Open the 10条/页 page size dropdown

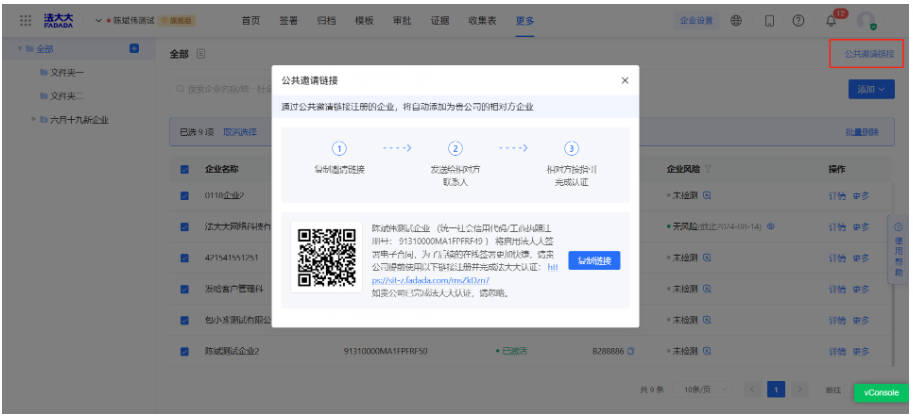click(703, 389)
